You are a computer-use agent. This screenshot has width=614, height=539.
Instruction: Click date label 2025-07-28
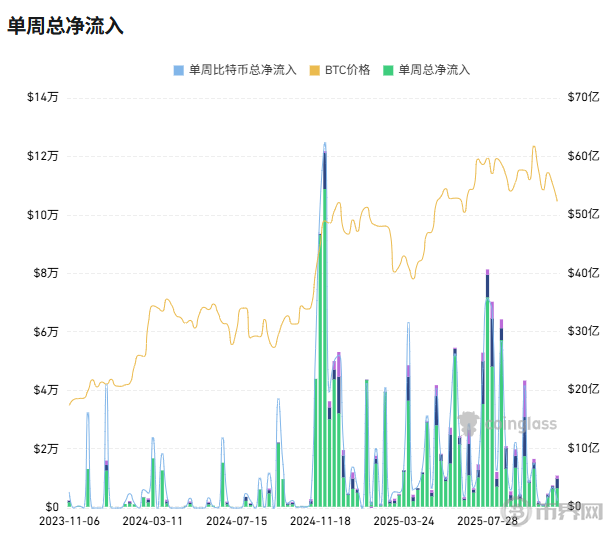488,521
